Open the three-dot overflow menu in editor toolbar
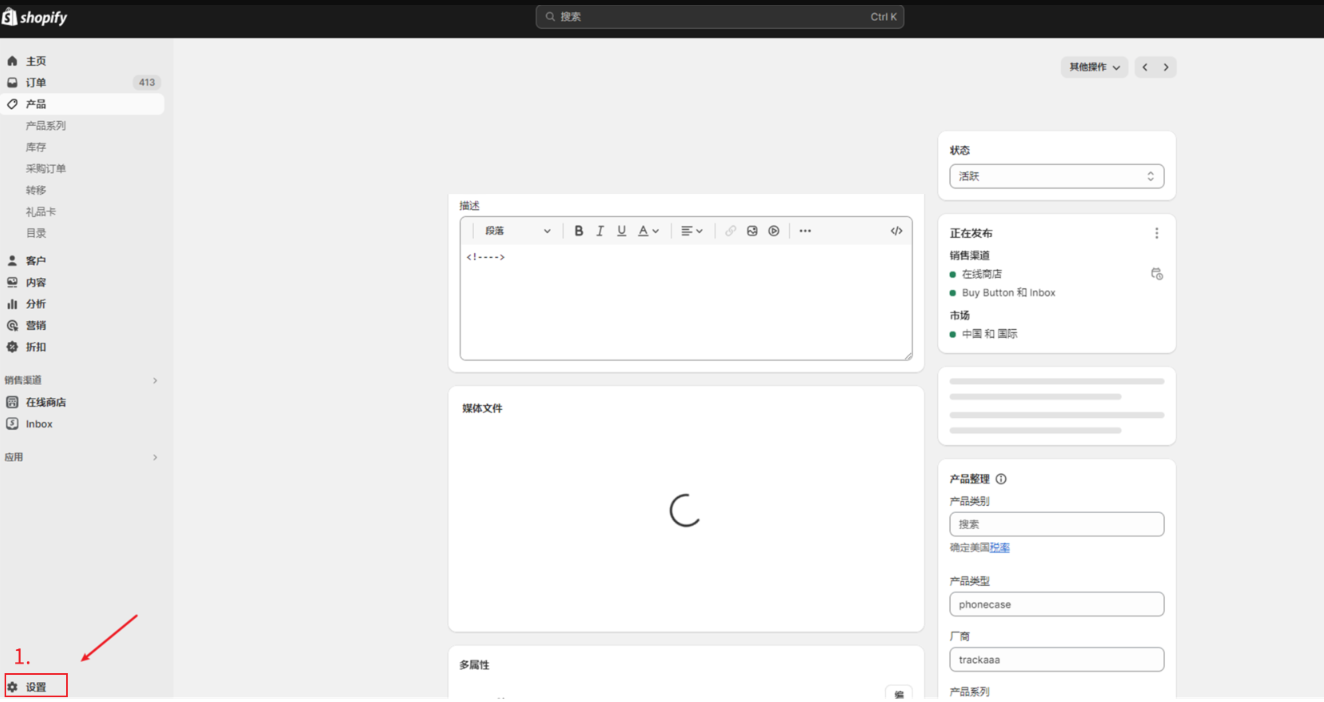Viewport: 1324px width, 702px height. pos(805,231)
